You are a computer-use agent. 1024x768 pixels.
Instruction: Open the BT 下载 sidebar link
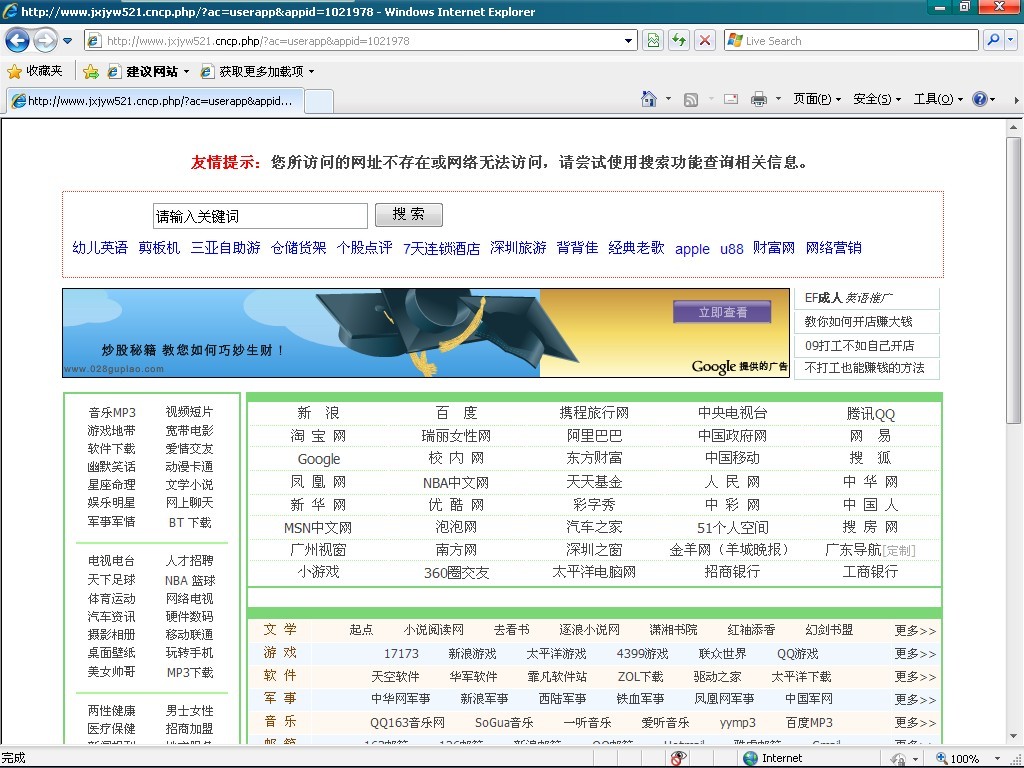(x=189, y=522)
